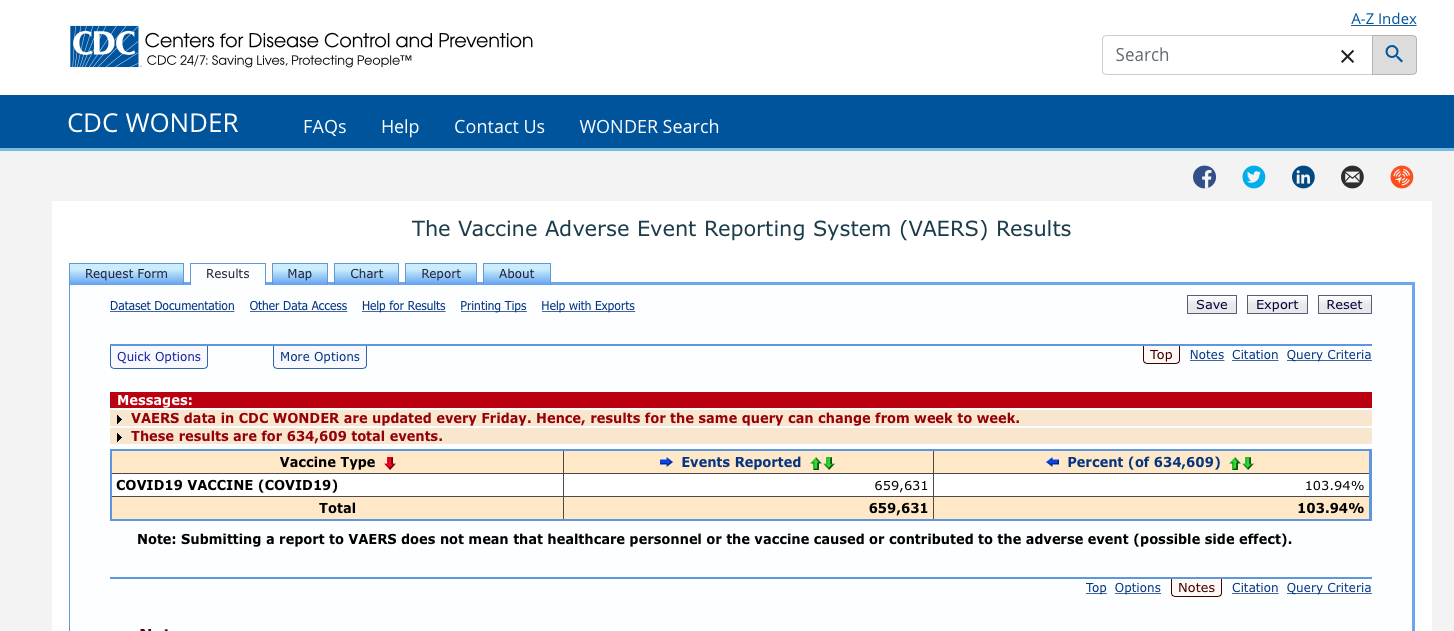The width and height of the screenshot is (1454, 631).
Task: Jump to Notes in upper links
Action: pyautogui.click(x=1207, y=355)
